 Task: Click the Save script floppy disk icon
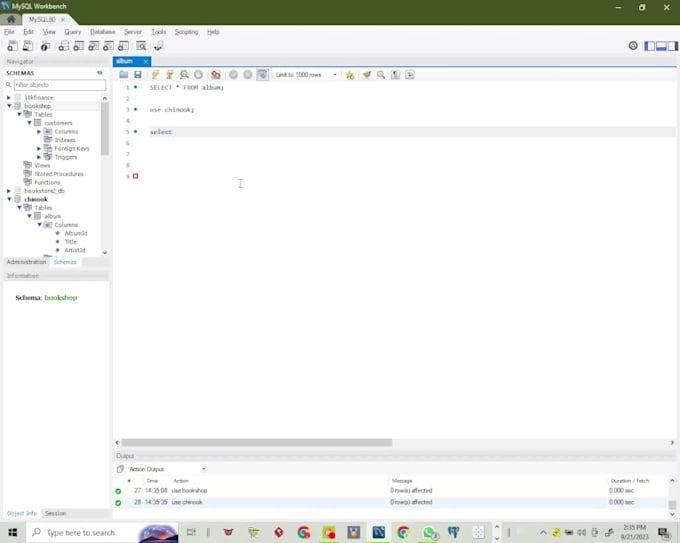click(138, 75)
